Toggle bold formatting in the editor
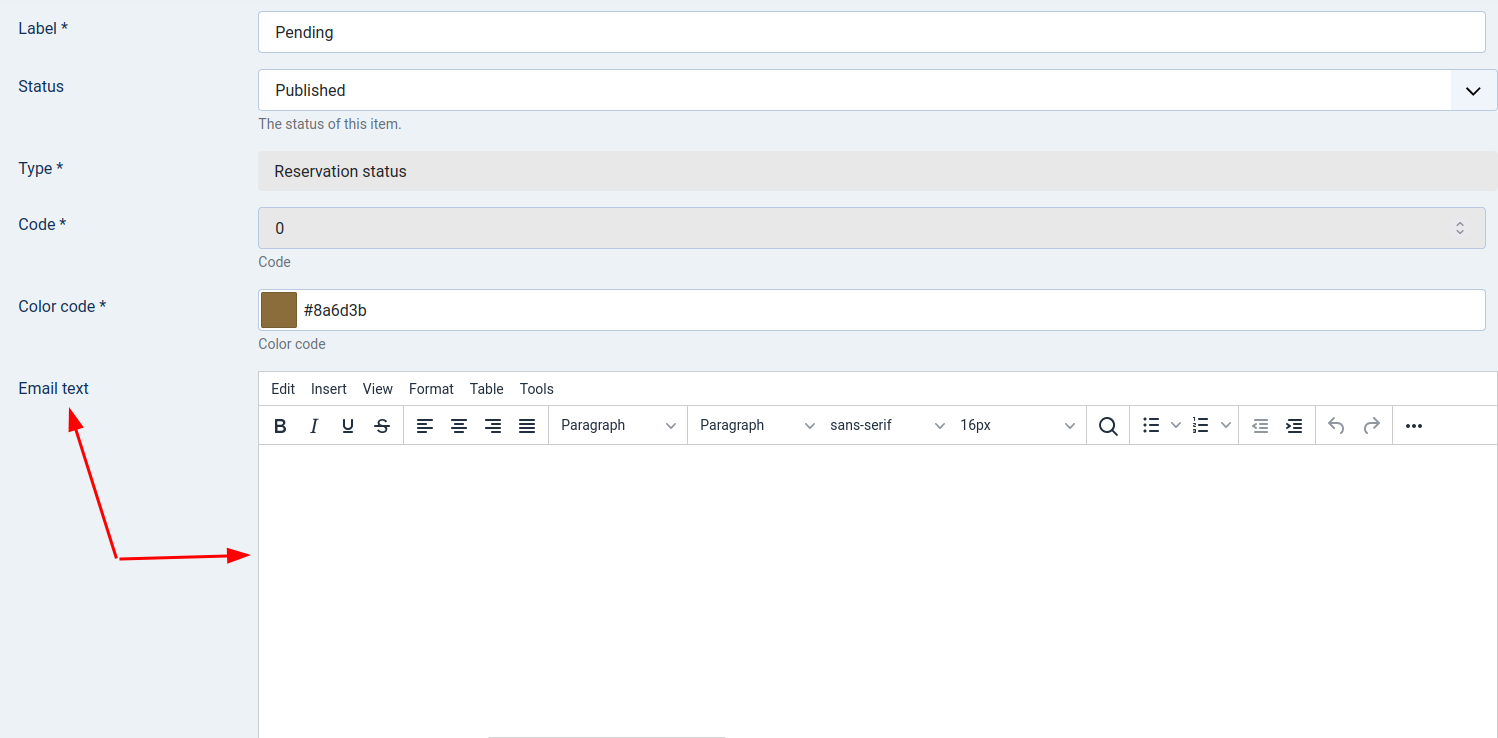Image resolution: width=1498 pixels, height=738 pixels. point(280,426)
